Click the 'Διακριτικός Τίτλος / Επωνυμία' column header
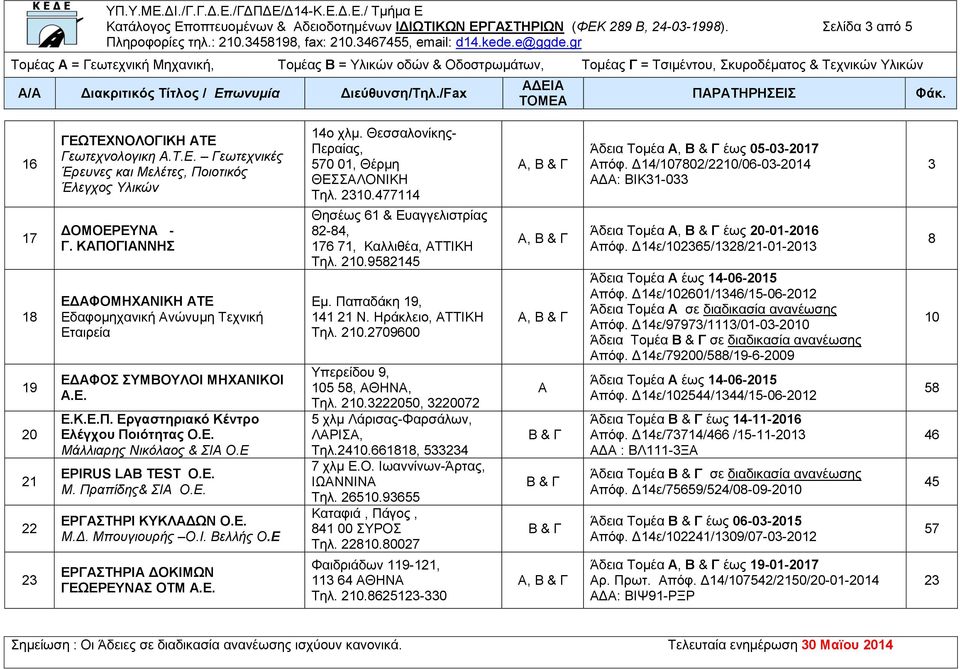 pyautogui.click(x=180, y=94)
